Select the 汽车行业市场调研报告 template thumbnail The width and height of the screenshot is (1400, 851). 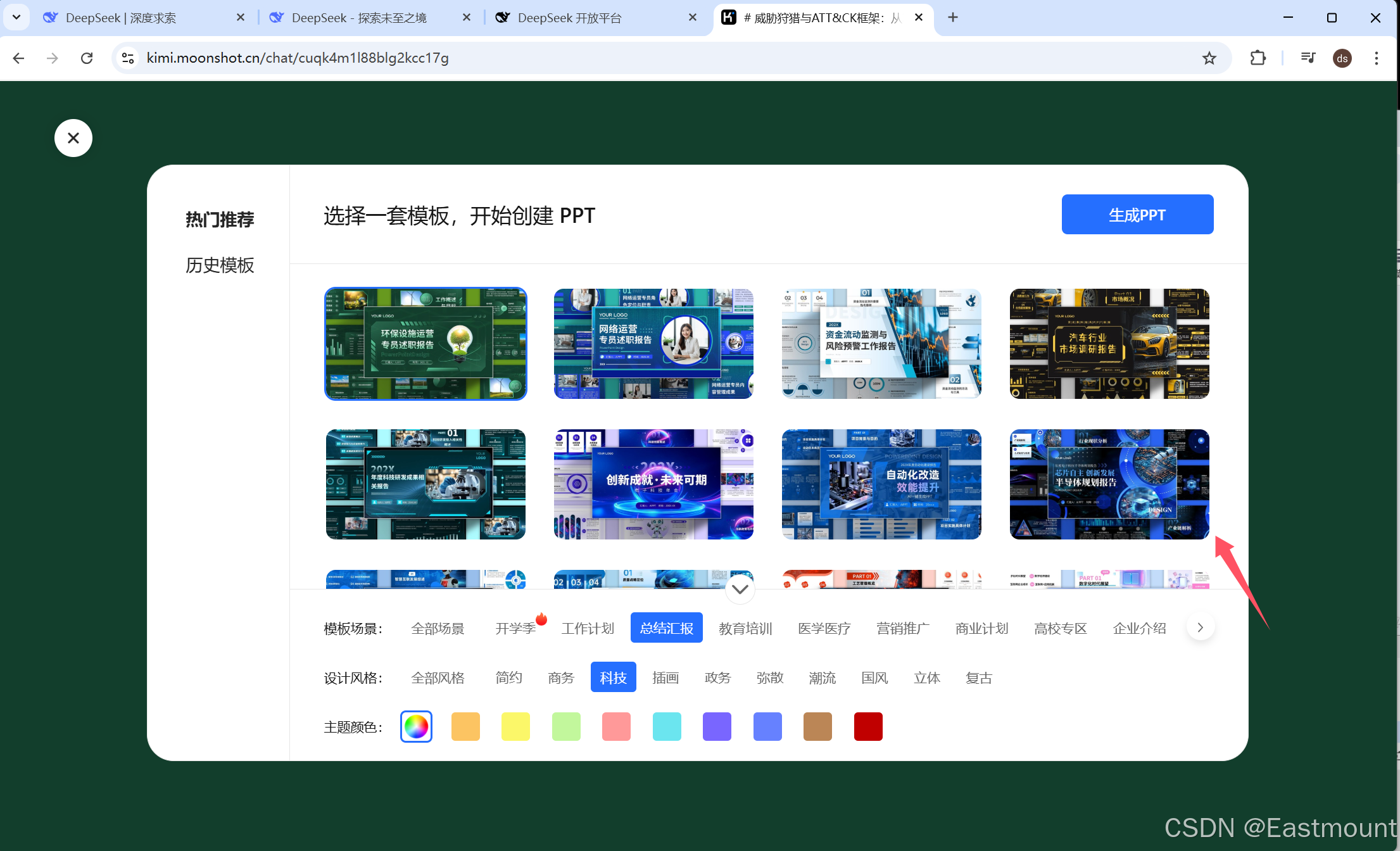pyautogui.click(x=1109, y=344)
